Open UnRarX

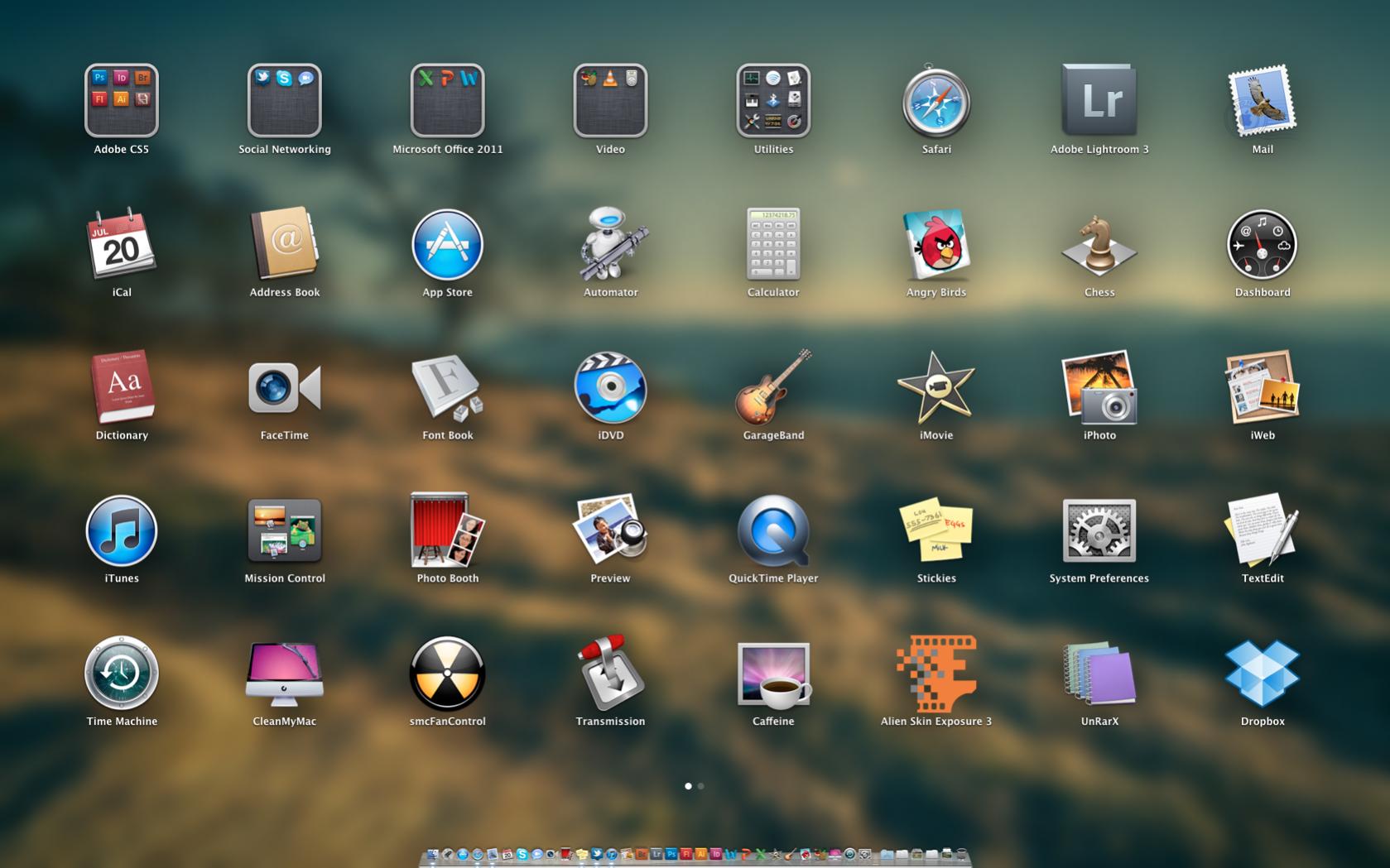(1099, 673)
